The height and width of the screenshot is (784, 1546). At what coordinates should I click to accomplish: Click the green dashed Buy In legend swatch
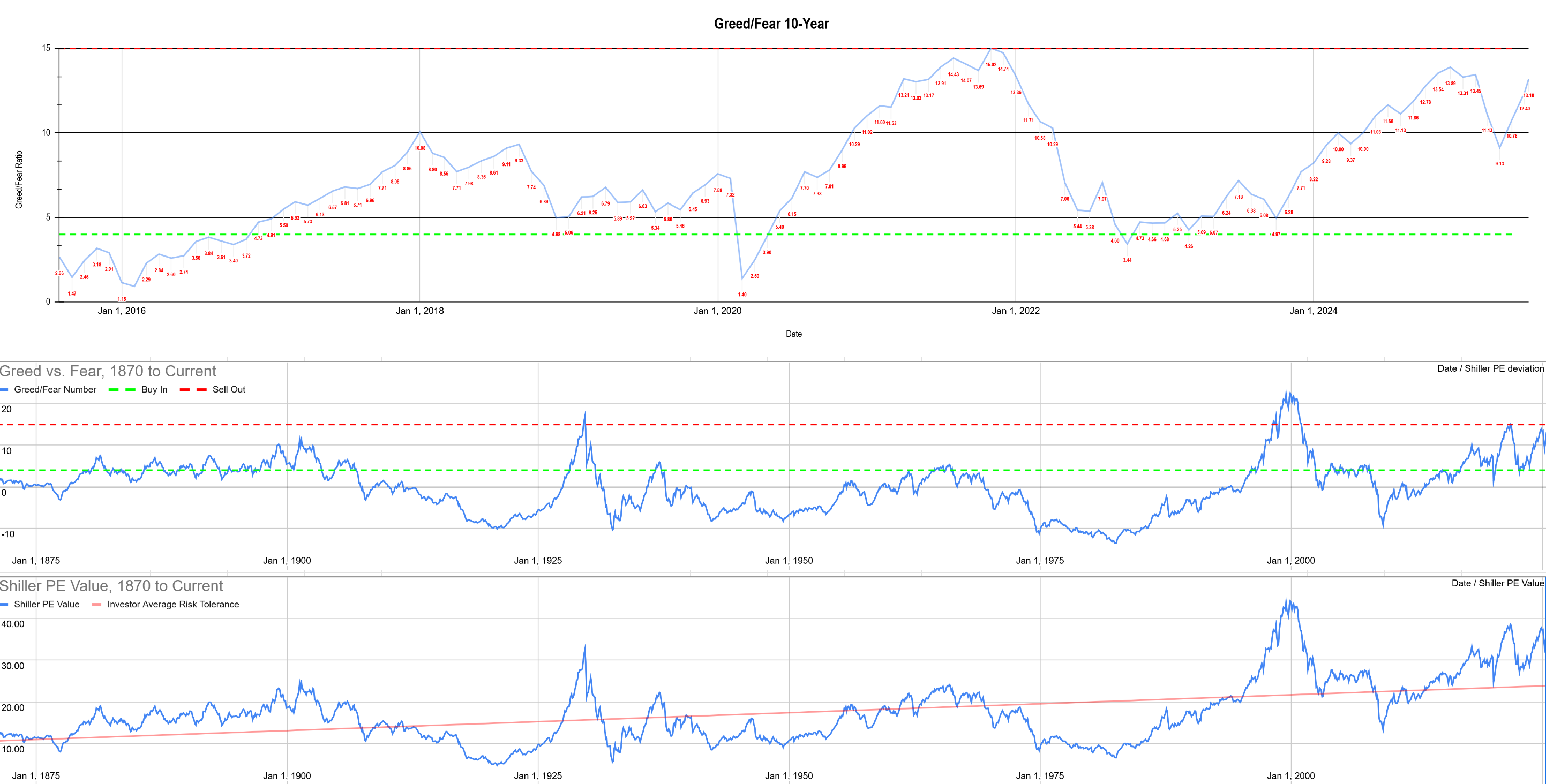pos(122,390)
